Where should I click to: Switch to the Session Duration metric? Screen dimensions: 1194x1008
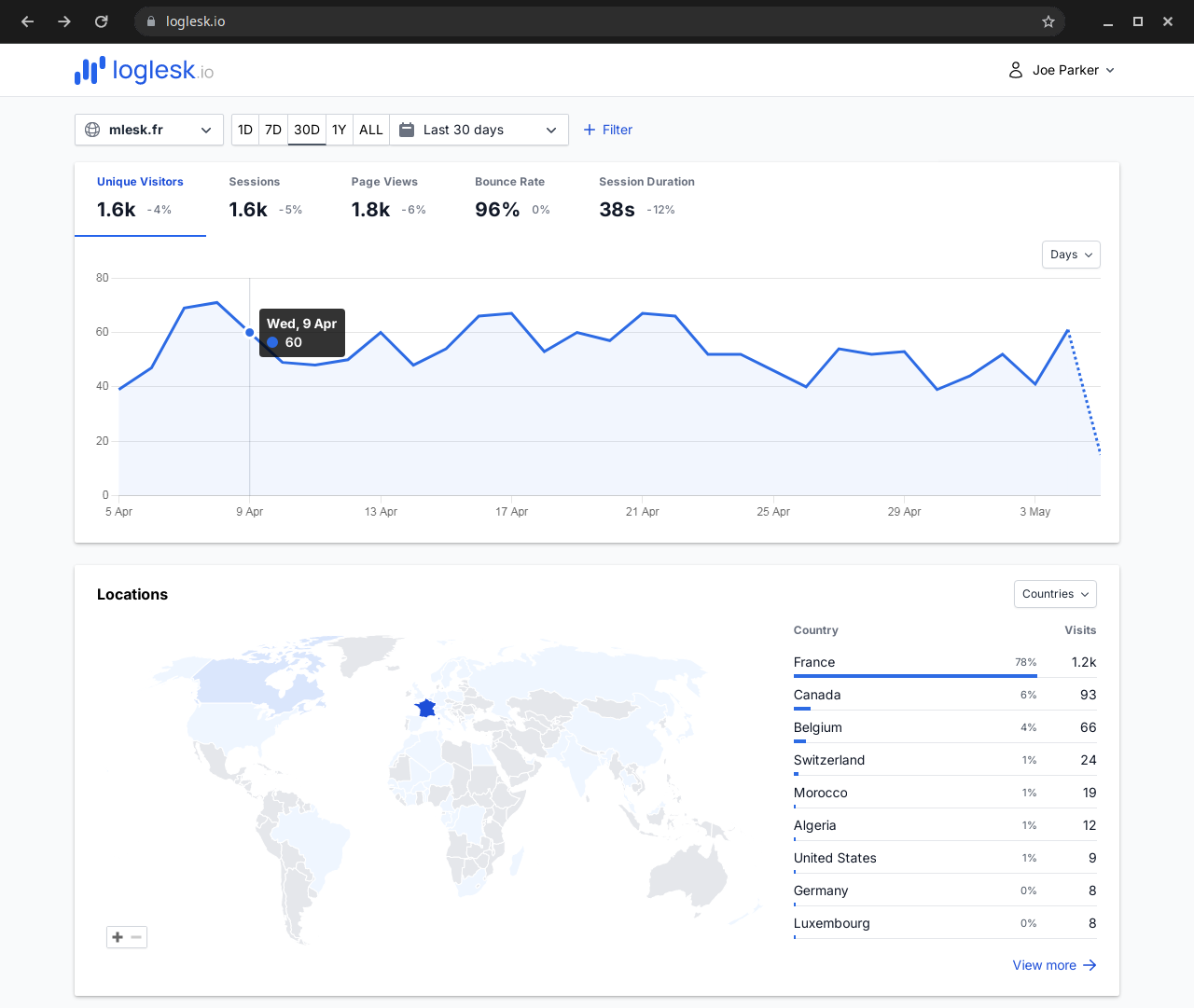pos(647,198)
